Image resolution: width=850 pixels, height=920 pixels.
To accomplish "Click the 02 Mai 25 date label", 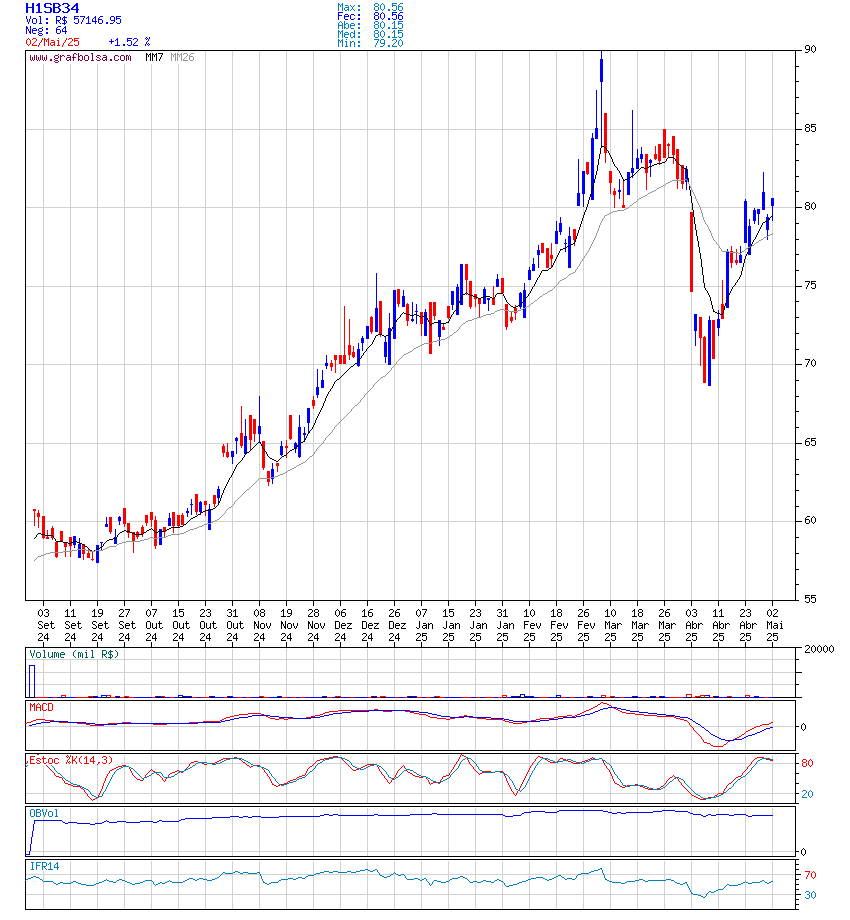I will coord(773,625).
